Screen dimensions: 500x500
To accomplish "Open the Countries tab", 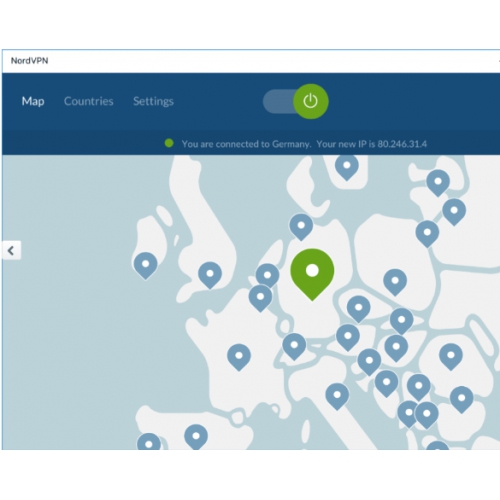I will (89, 101).
